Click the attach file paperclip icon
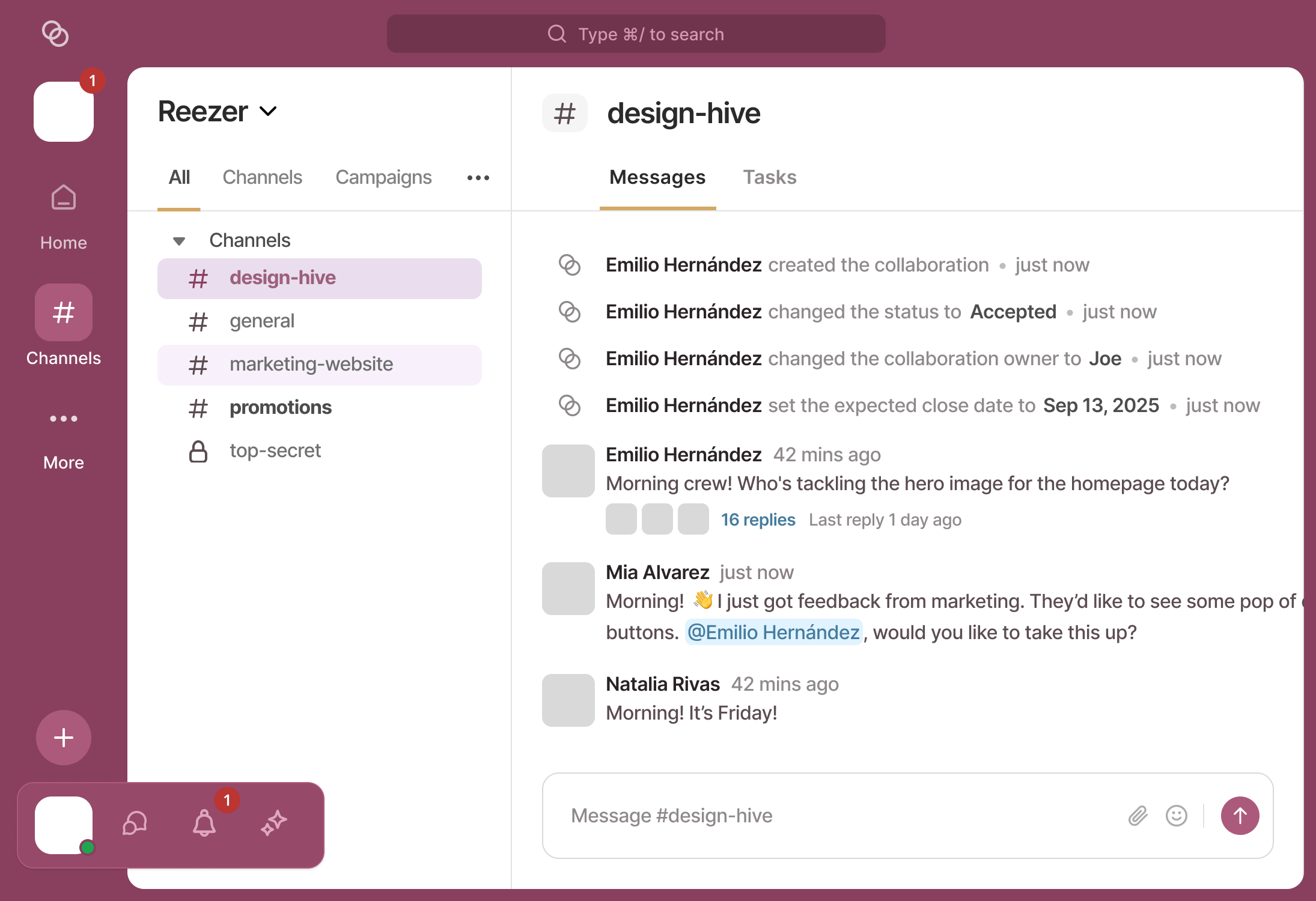Screen dimensions: 1316x901 (1138, 816)
